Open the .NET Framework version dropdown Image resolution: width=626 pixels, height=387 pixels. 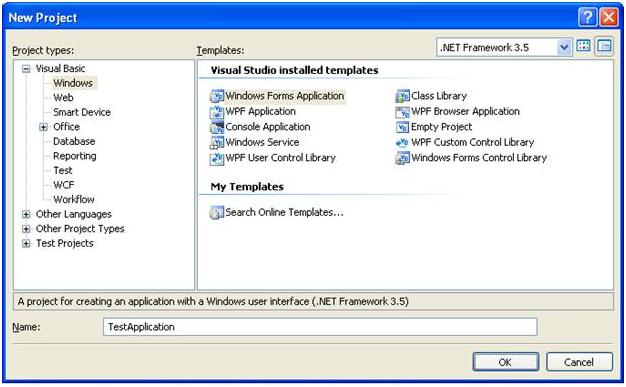coord(564,48)
